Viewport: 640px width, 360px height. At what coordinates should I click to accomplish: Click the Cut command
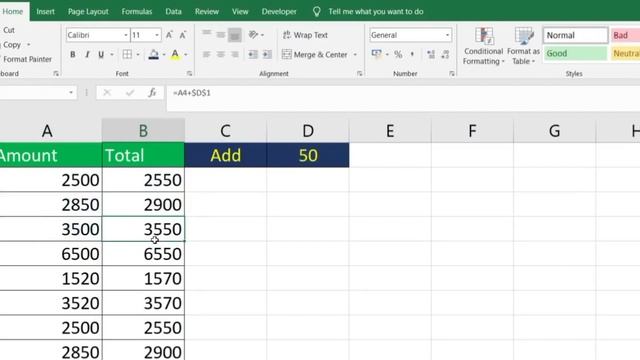coord(8,30)
